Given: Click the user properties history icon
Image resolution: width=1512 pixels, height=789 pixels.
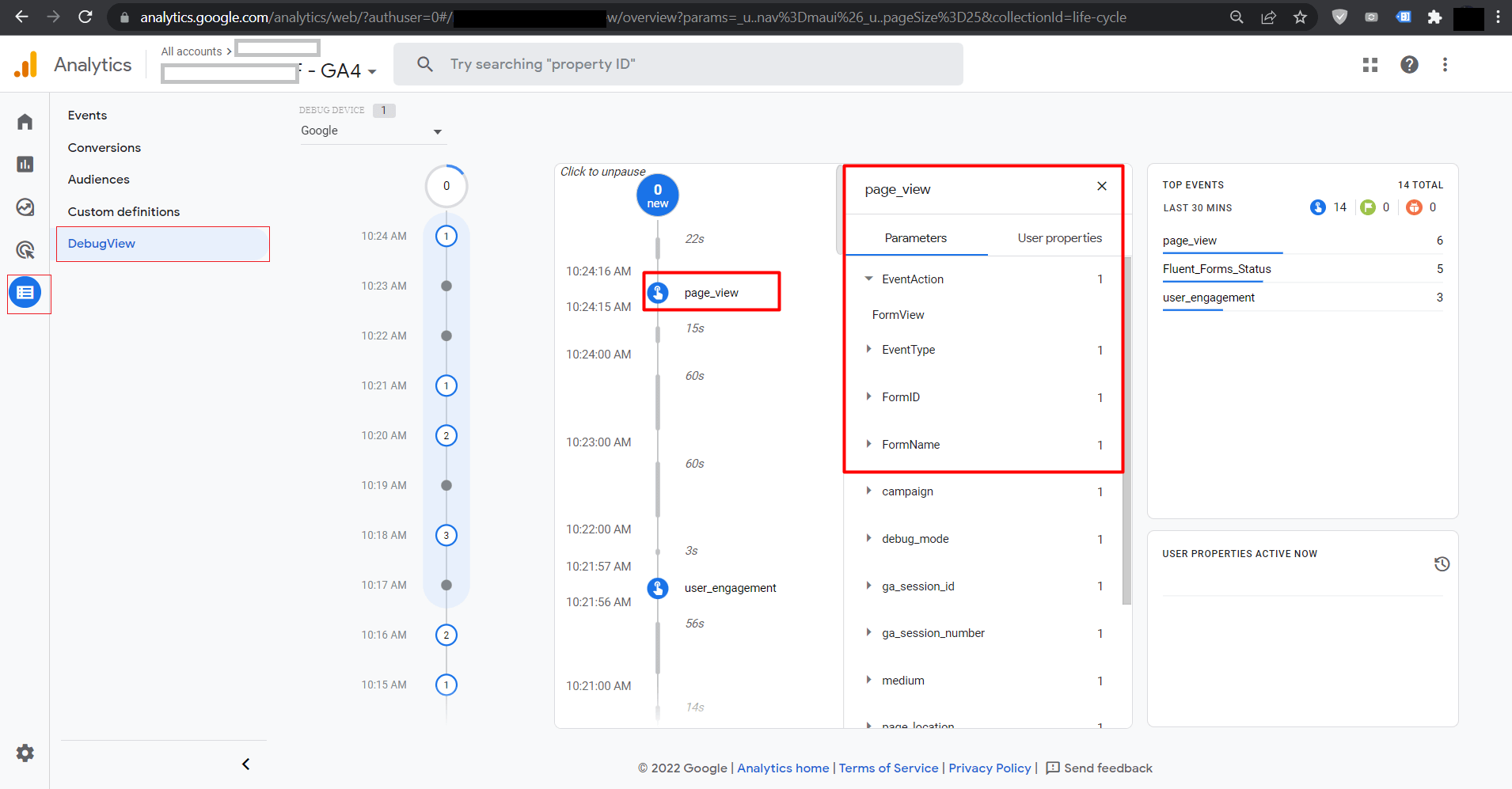Looking at the screenshot, I should [1442, 564].
